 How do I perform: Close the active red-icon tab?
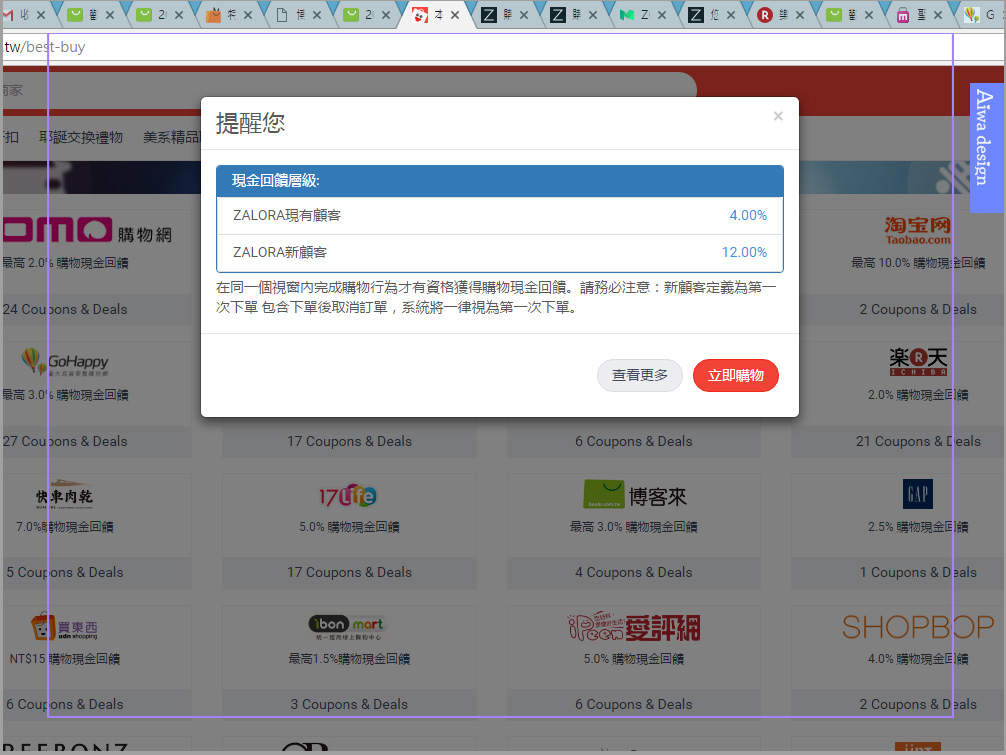coord(455,15)
